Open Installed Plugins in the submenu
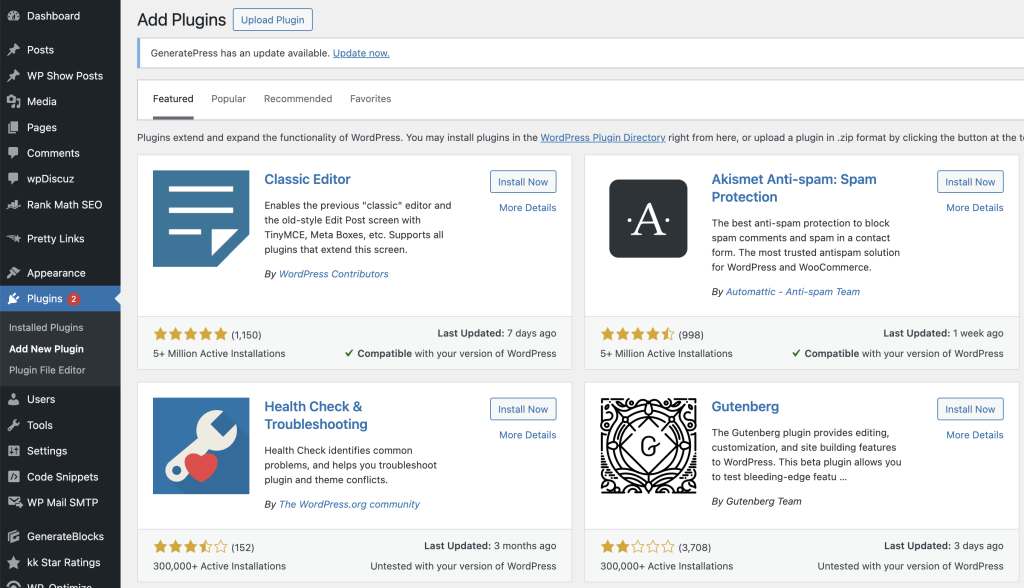 (46, 328)
